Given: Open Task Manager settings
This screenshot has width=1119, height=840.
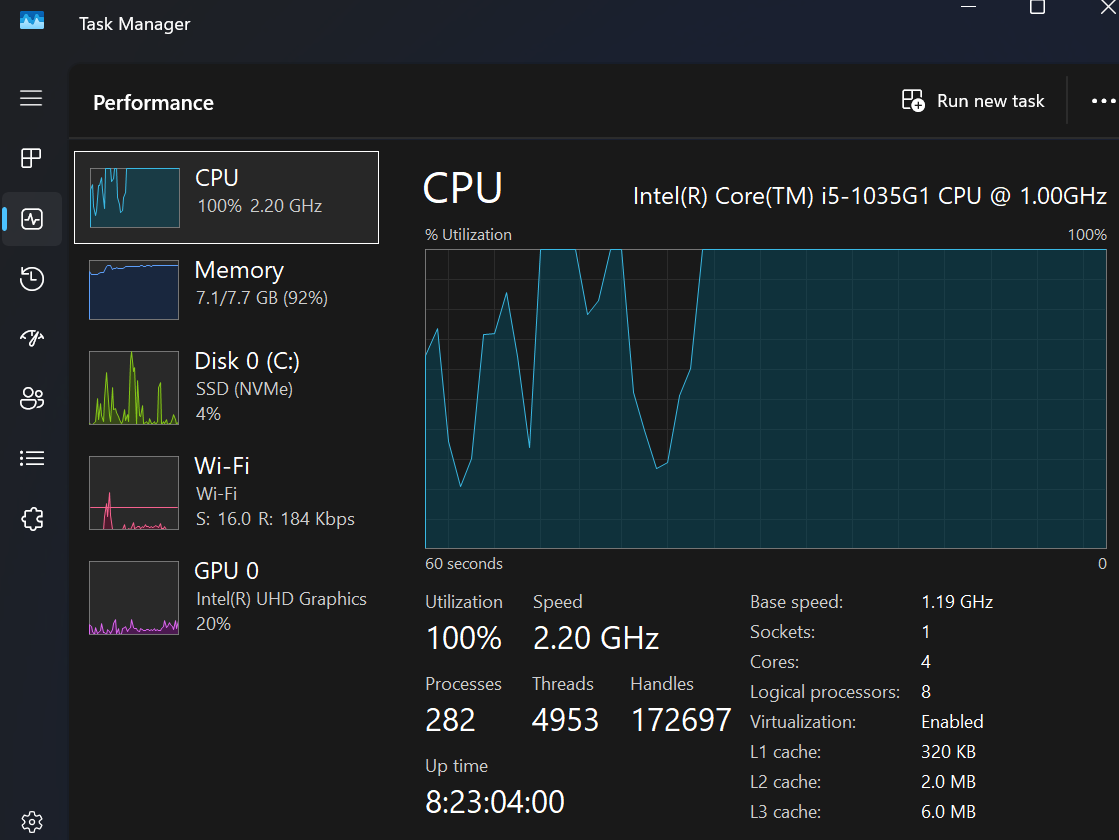Looking at the screenshot, I should (x=31, y=821).
